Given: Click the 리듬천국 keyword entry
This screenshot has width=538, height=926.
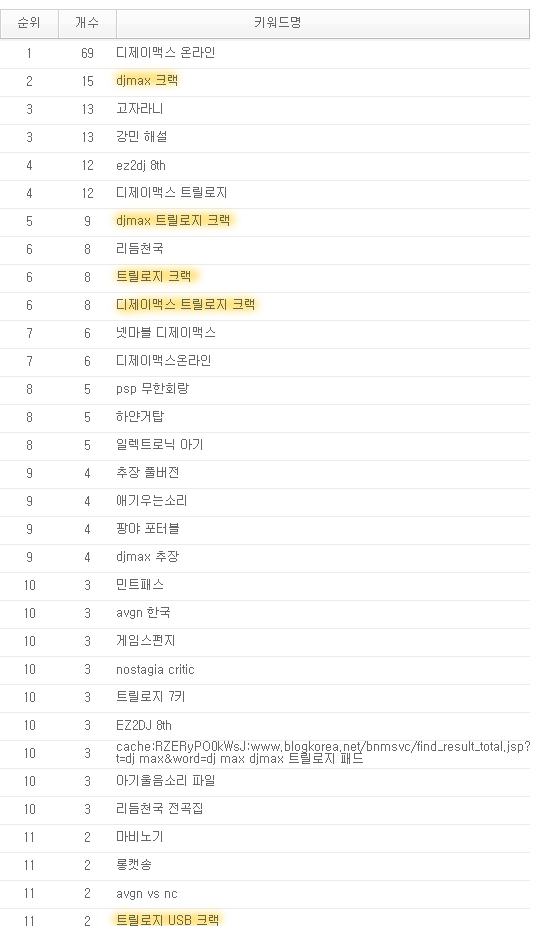Looking at the screenshot, I should (140, 249).
